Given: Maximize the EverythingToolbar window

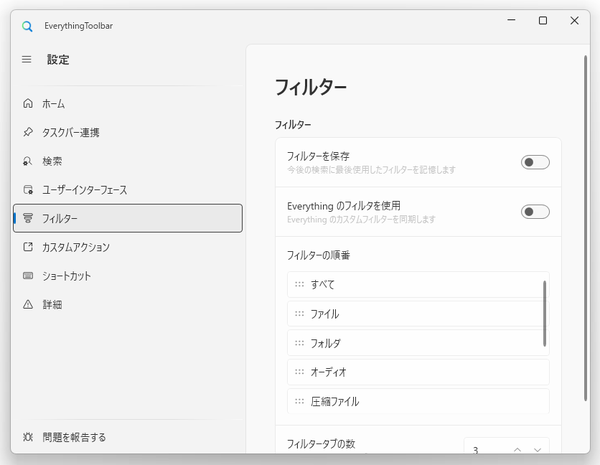Looking at the screenshot, I should (x=543, y=20).
